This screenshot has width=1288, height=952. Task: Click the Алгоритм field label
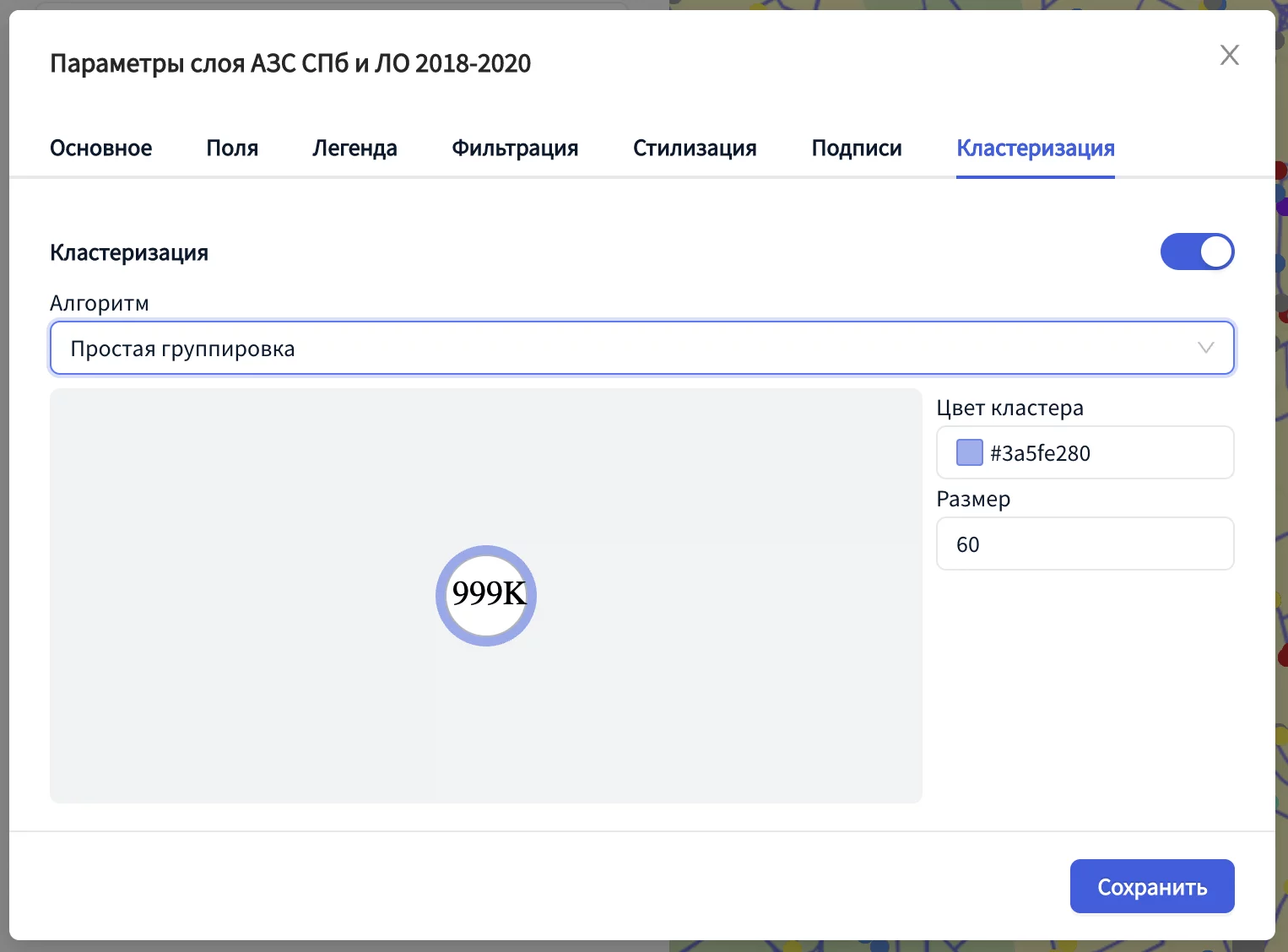coord(100,304)
